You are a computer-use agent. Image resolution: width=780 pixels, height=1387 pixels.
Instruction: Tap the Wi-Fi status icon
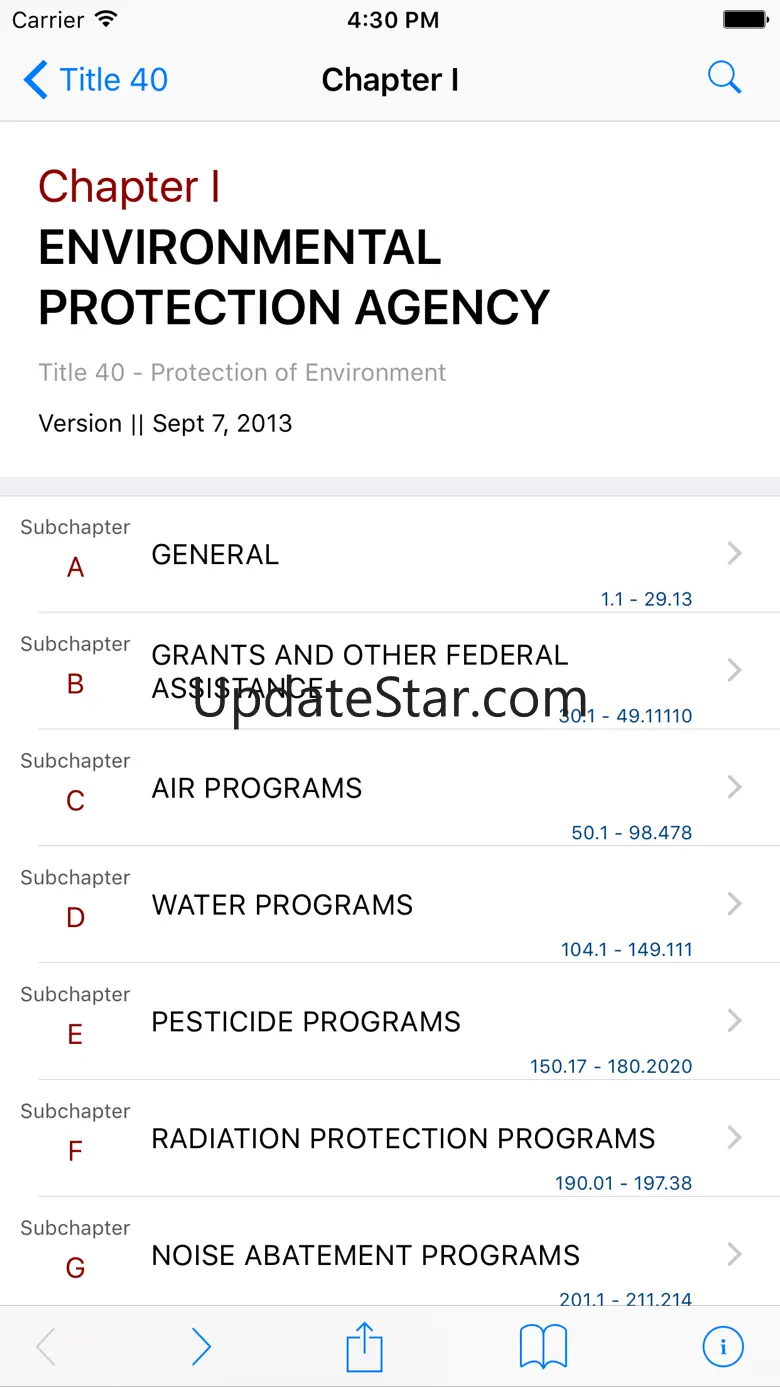click(106, 20)
